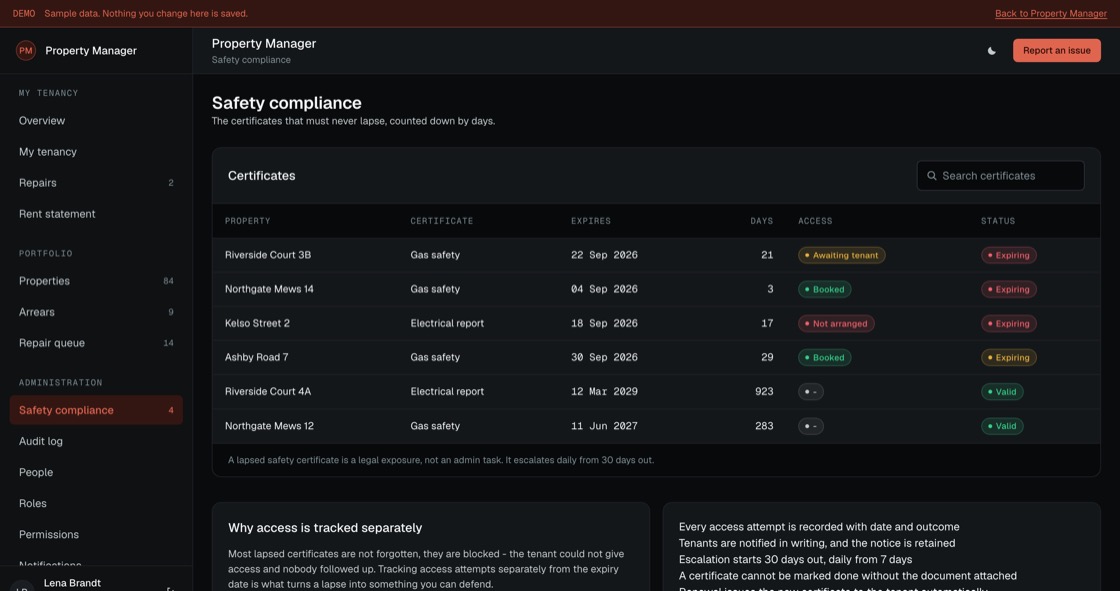Open the People page
Screen dimensions: 1120x591
click(x=96, y=472)
